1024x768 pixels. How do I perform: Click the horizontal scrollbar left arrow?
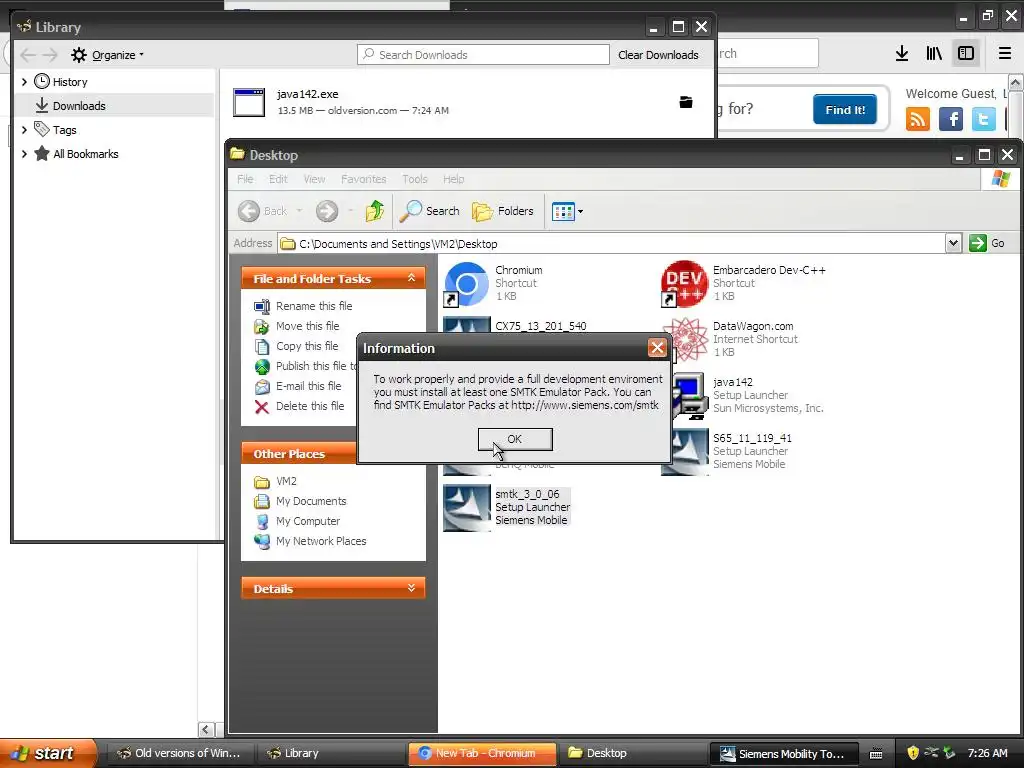tap(206, 729)
